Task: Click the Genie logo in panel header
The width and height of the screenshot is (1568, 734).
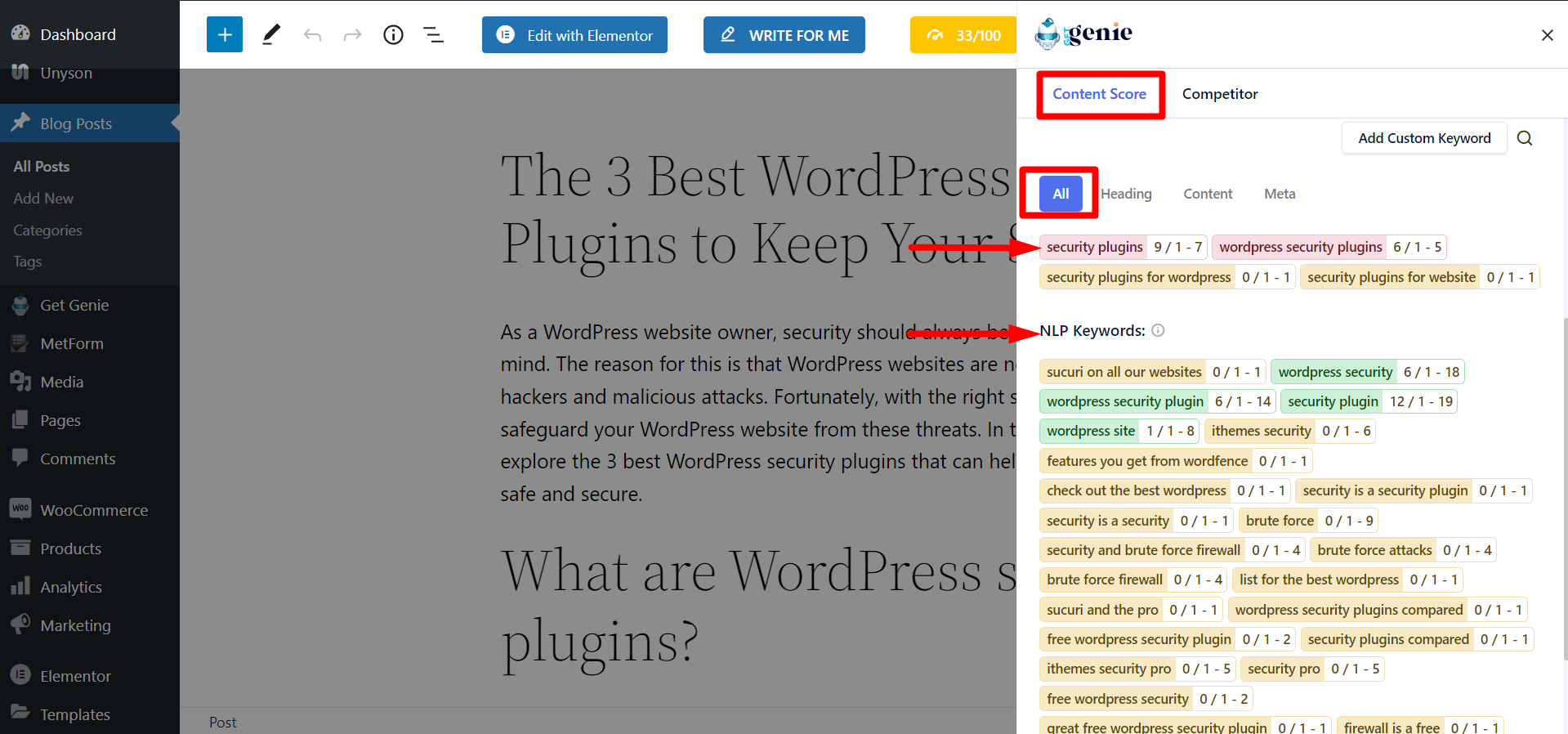Action: pyautogui.click(x=1083, y=34)
